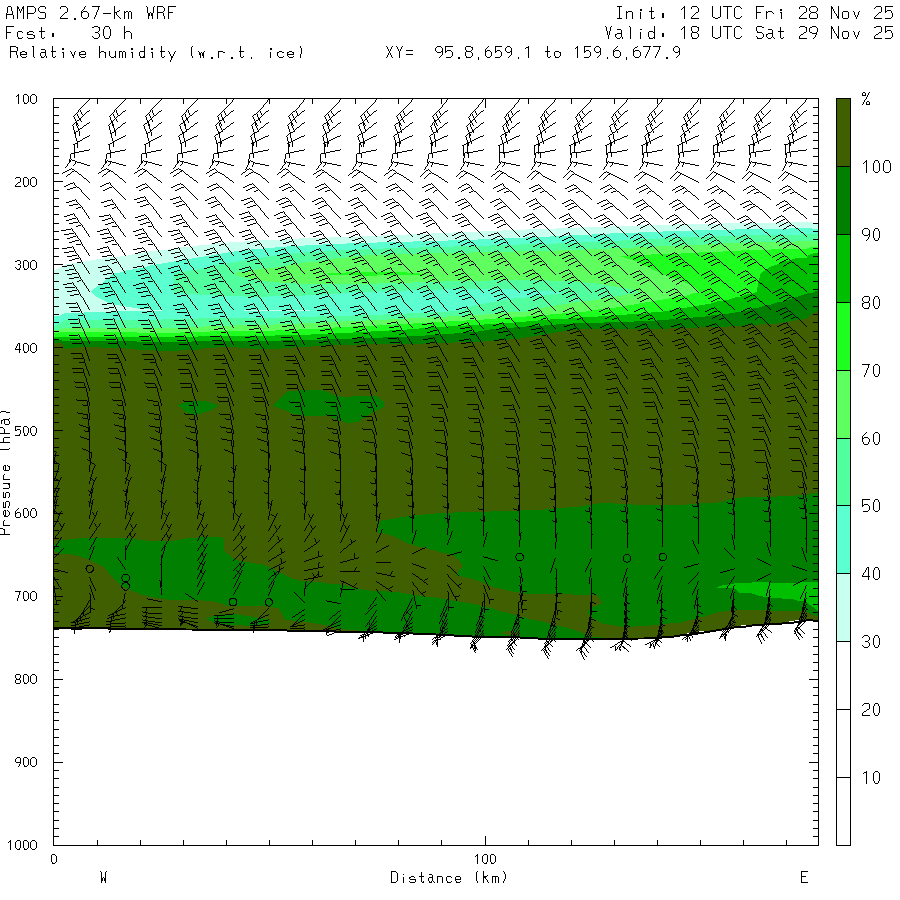Click the colorbar '80' value label

[x=871, y=303]
